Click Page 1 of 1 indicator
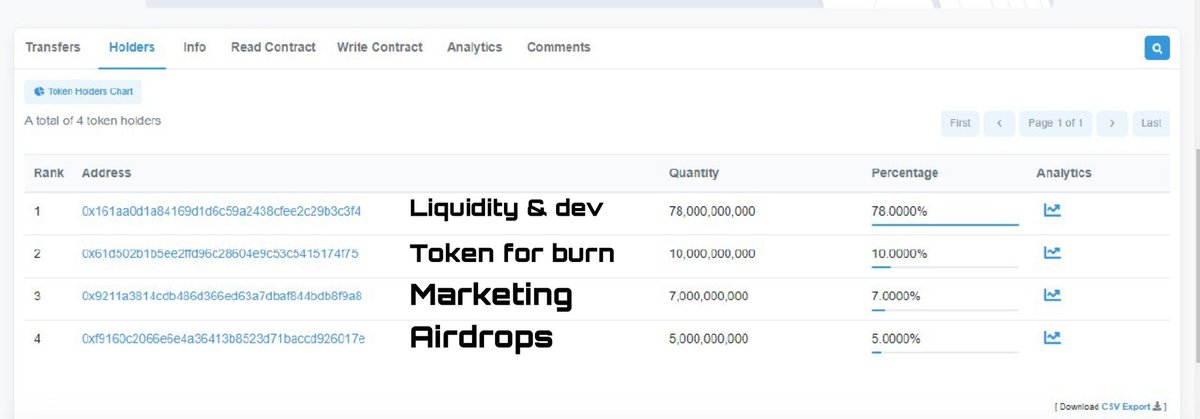1200x419 pixels. 1056,123
